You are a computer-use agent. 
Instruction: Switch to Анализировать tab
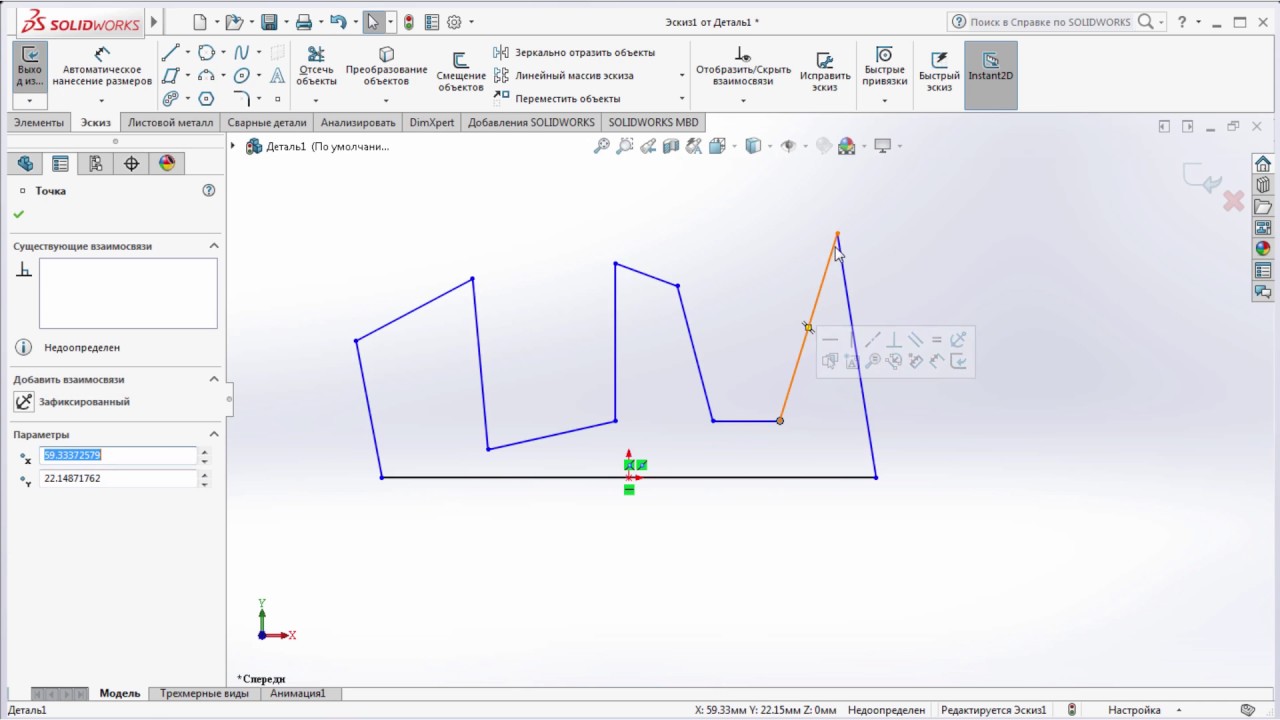(358, 122)
